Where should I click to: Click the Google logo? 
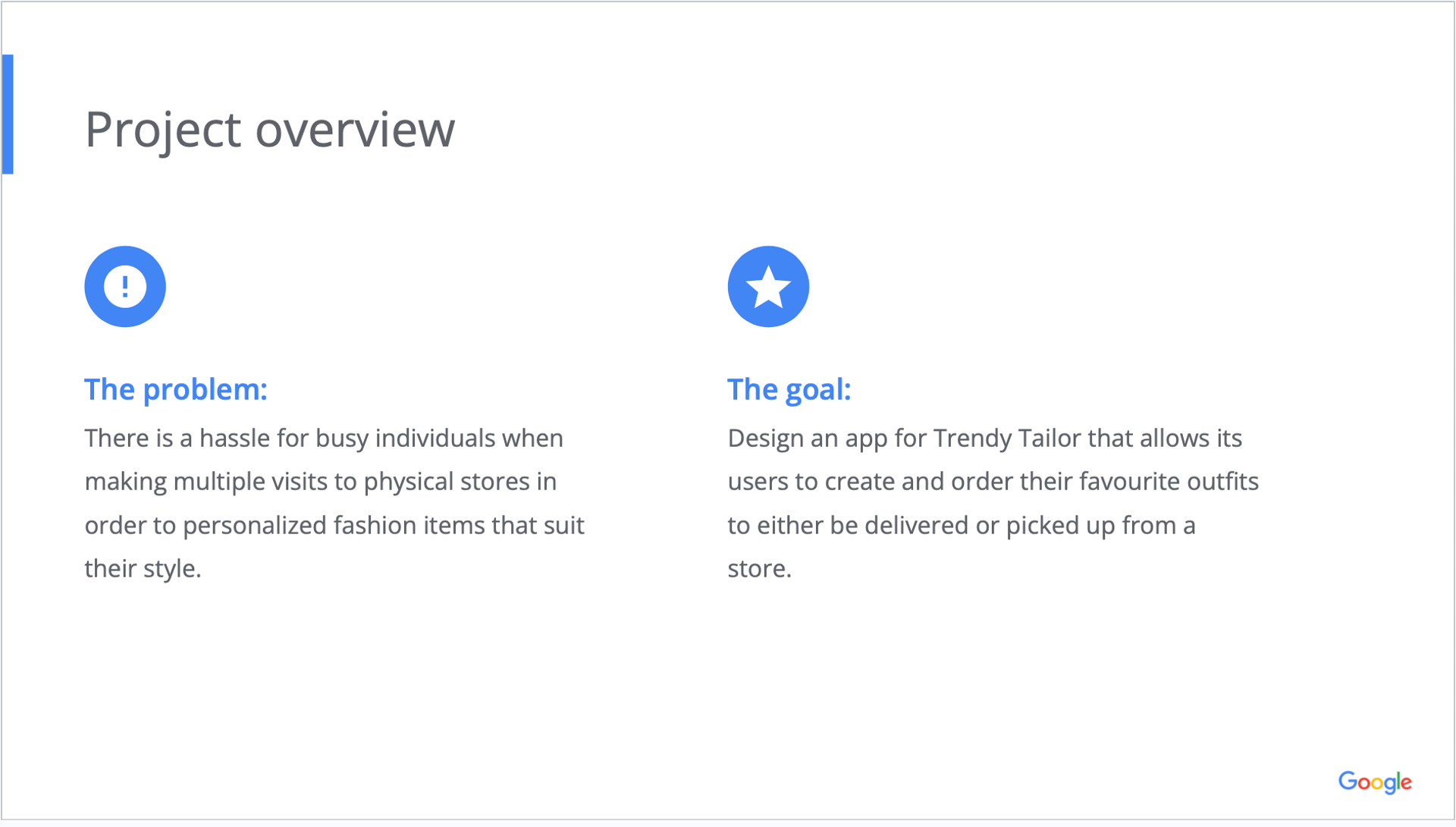[1374, 782]
